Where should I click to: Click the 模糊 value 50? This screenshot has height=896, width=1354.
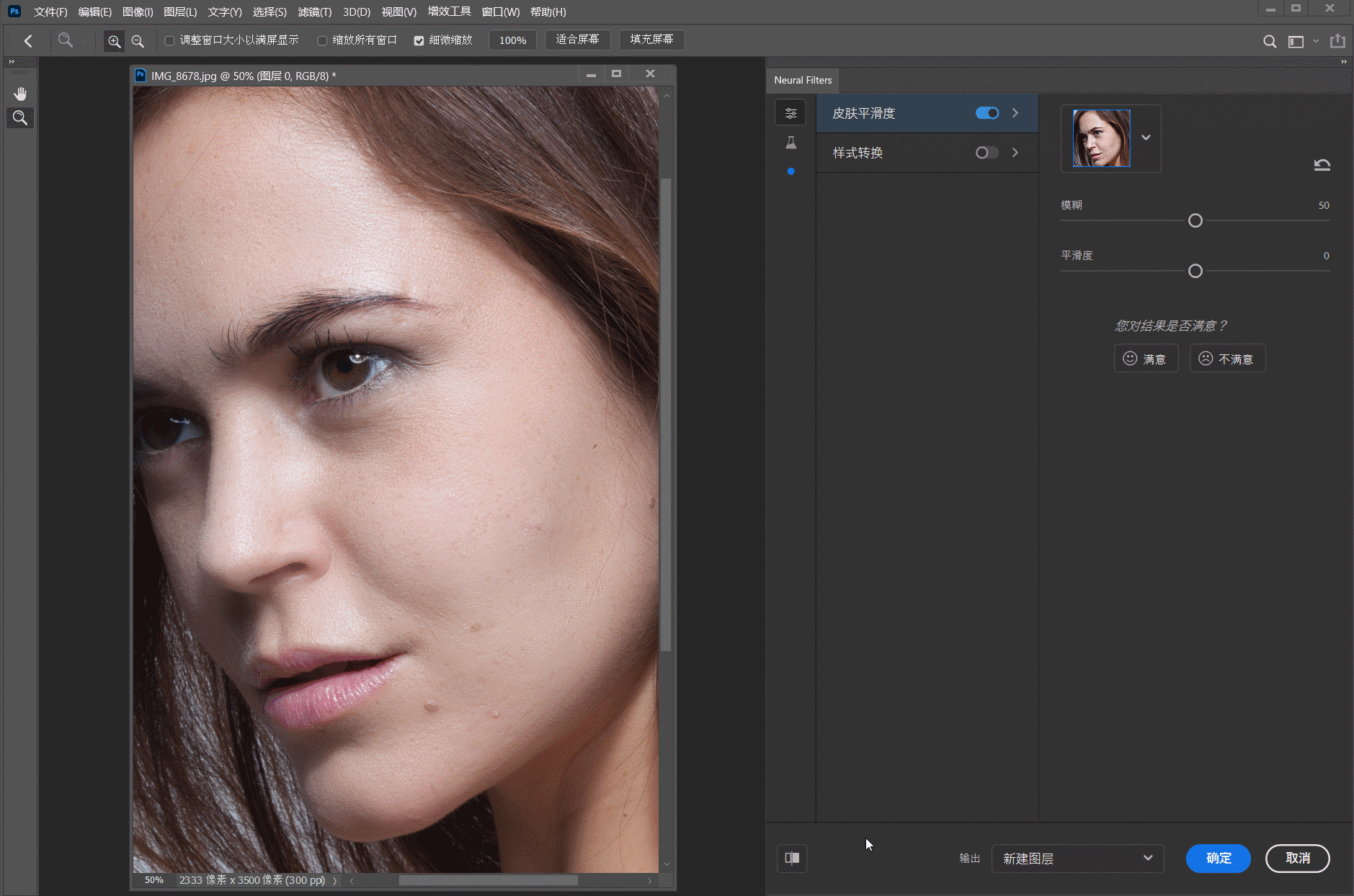click(x=1324, y=205)
